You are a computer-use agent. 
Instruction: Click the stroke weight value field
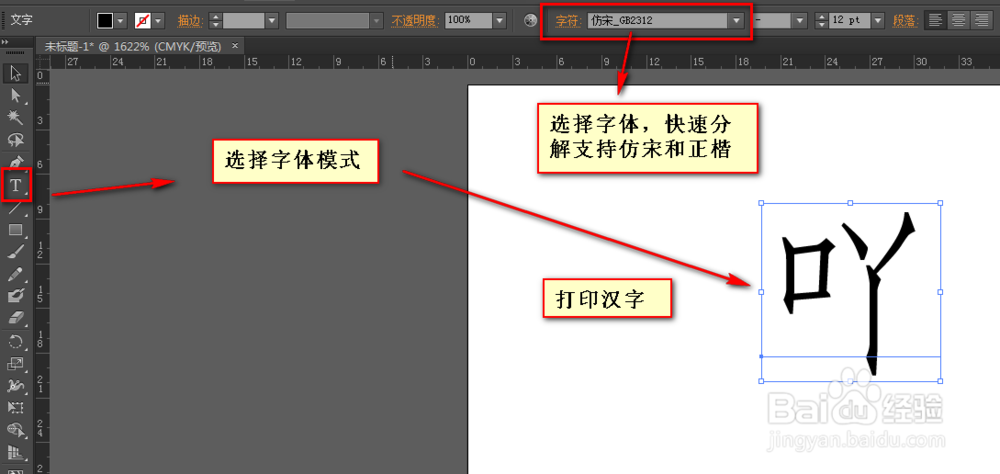pyautogui.click(x=243, y=20)
